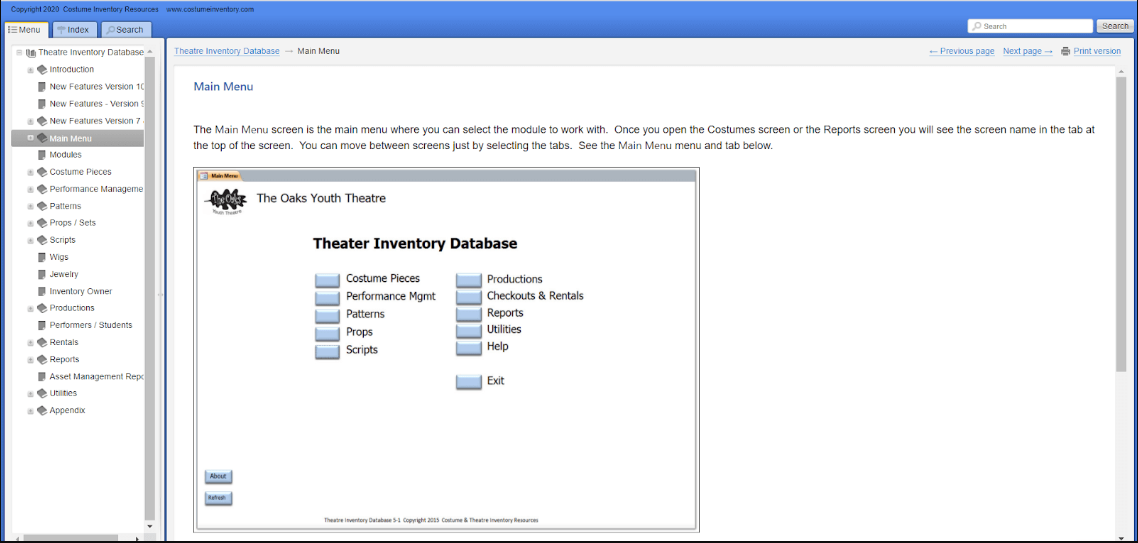Open the Print version link
Image resolution: width=1138 pixels, height=543 pixels.
(x=1097, y=52)
